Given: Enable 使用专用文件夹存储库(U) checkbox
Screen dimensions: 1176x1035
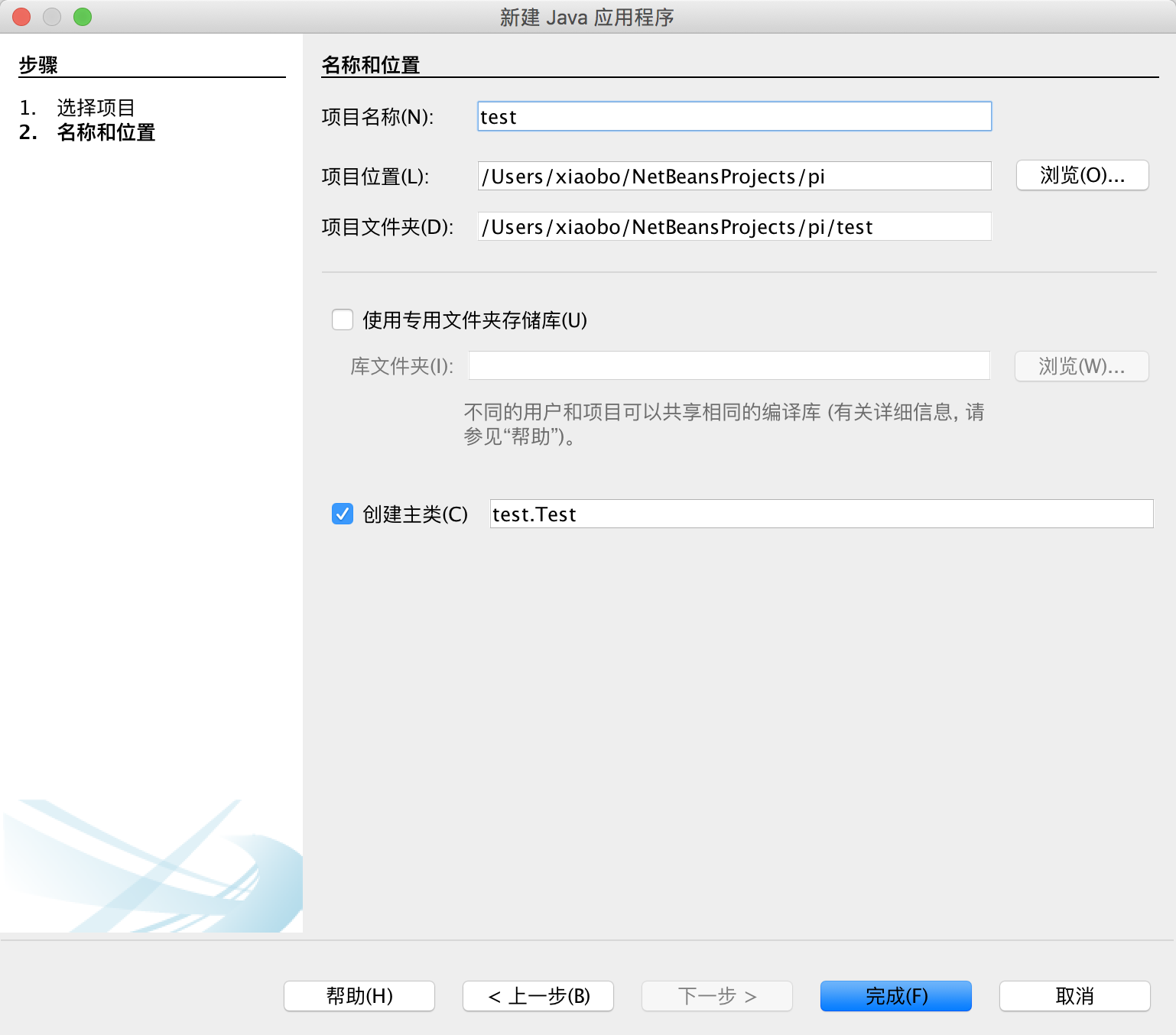Looking at the screenshot, I should [x=343, y=320].
